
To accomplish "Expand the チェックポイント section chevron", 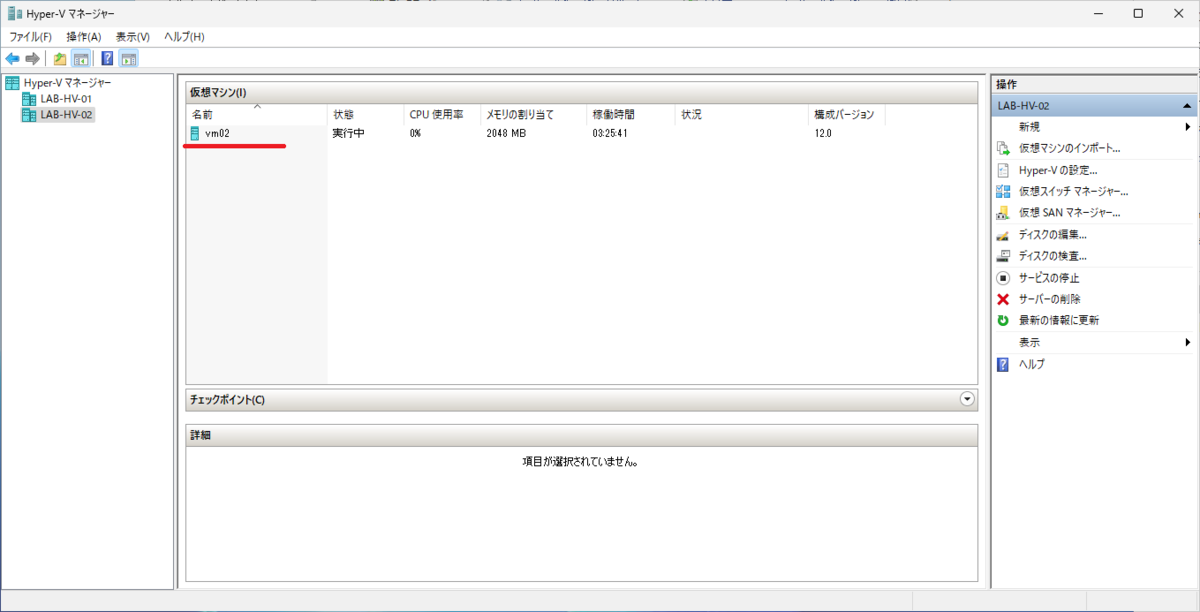I will [x=966, y=399].
